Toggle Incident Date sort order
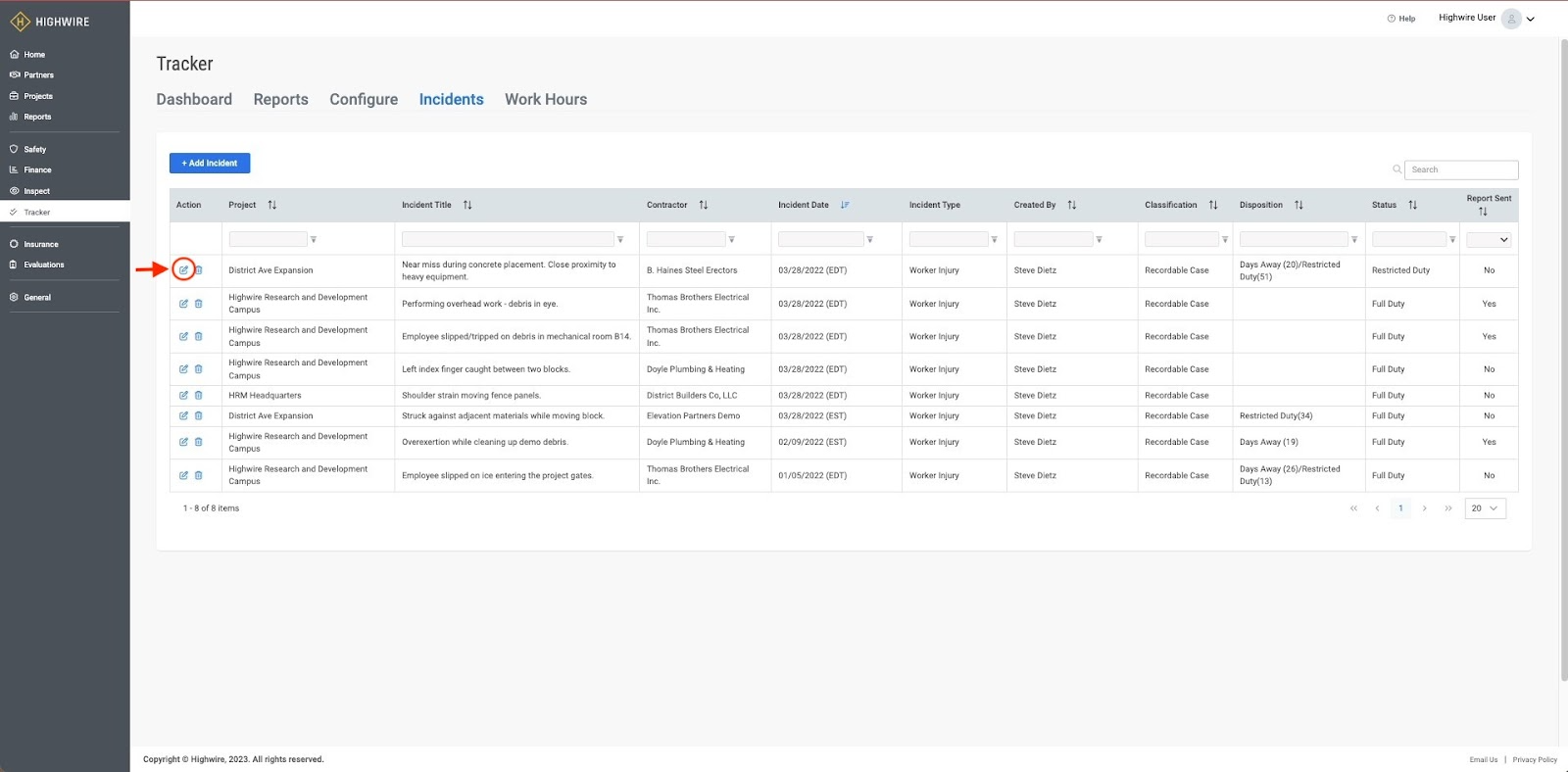The image size is (1568, 772). [845, 205]
